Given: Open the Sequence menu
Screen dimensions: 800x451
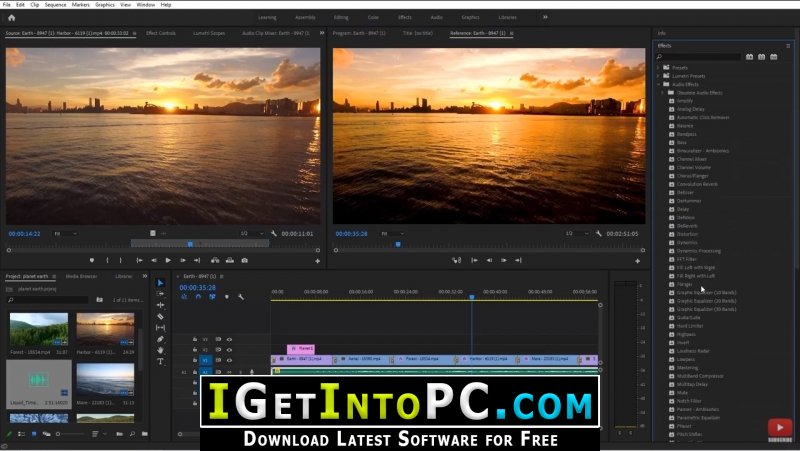Looking at the screenshot, I should pos(56,5).
